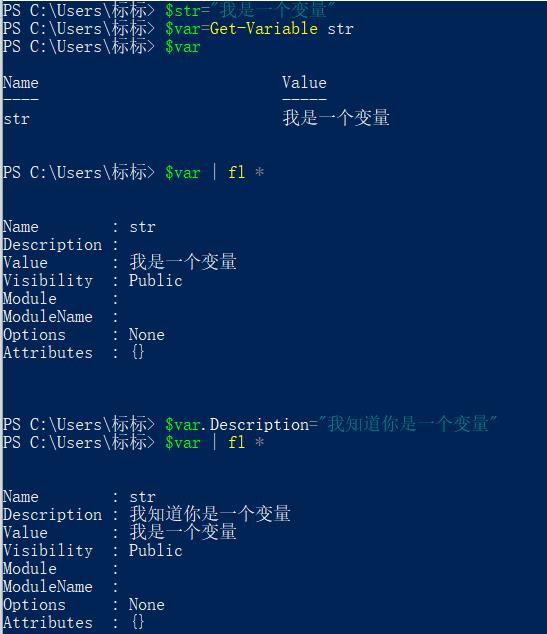The image size is (547, 634).
Task: Click the table value 我是一个变量
Action: 336,118
